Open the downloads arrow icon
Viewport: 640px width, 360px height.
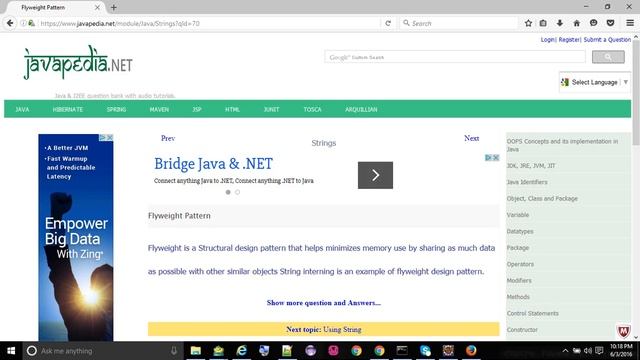(x=560, y=23)
